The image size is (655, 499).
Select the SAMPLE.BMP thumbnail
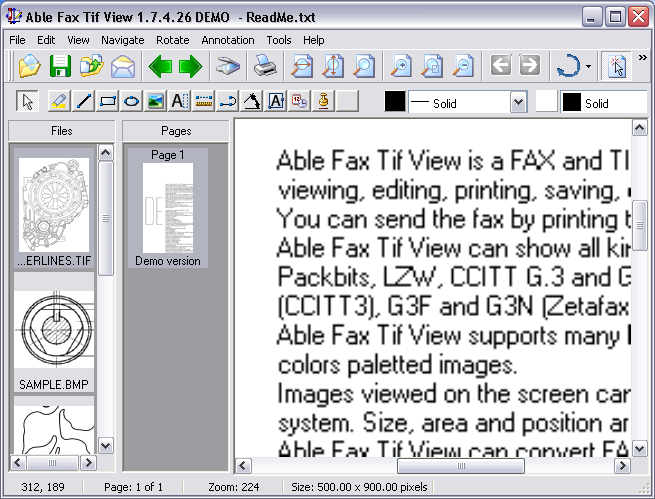point(54,332)
